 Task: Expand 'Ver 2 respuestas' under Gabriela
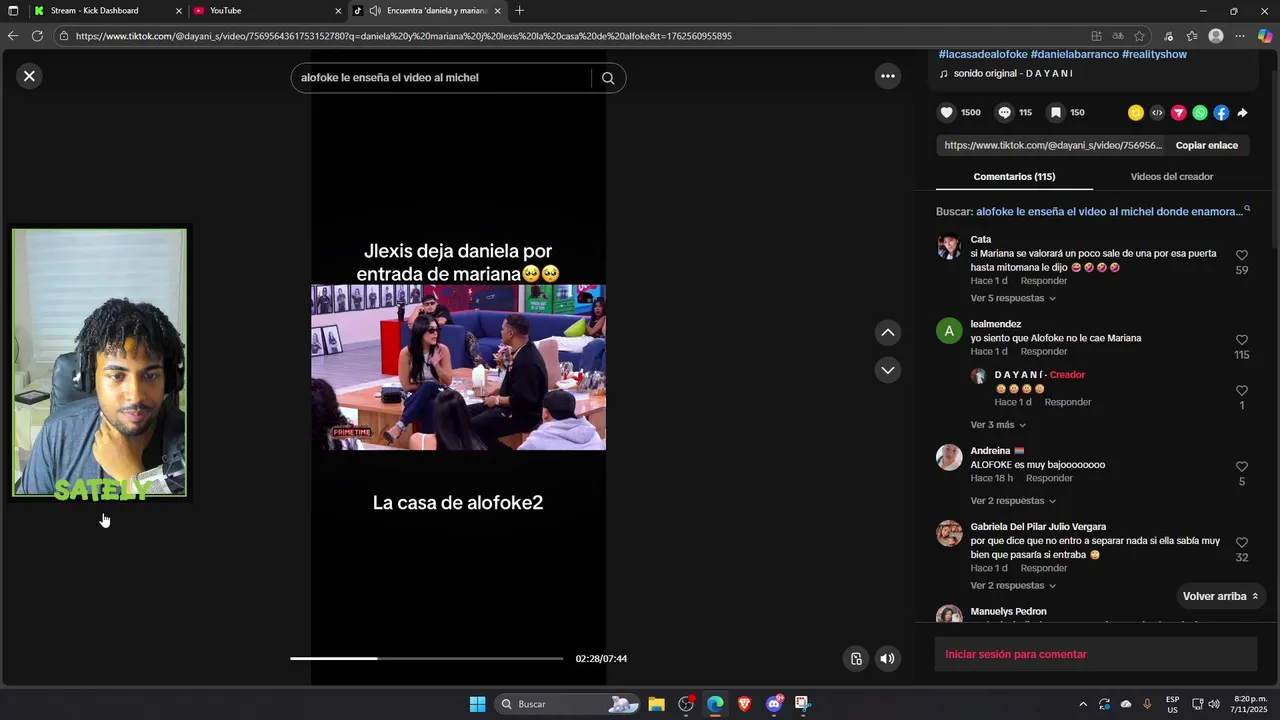1013,586
